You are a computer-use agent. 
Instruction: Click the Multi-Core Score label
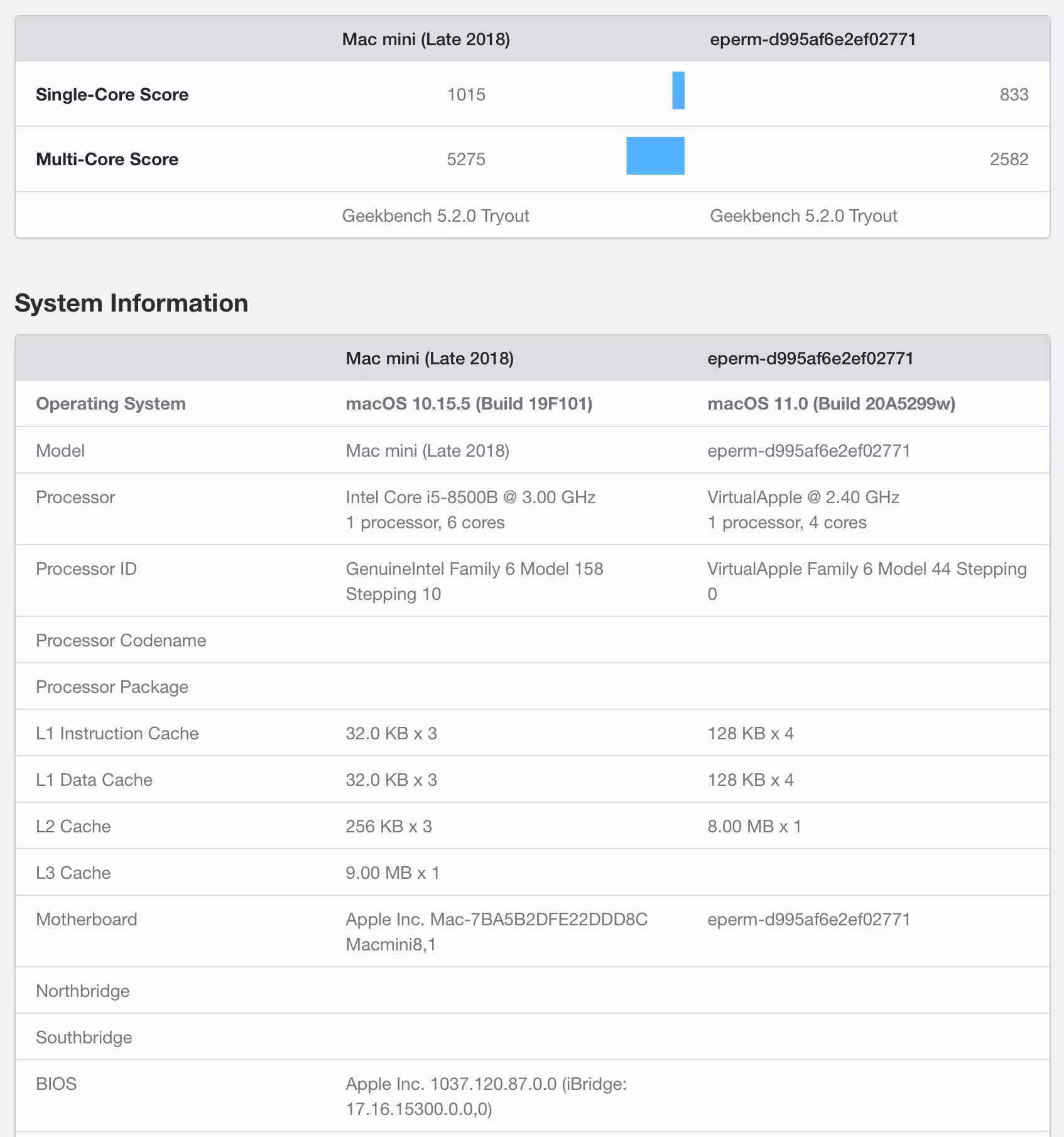[x=107, y=159]
